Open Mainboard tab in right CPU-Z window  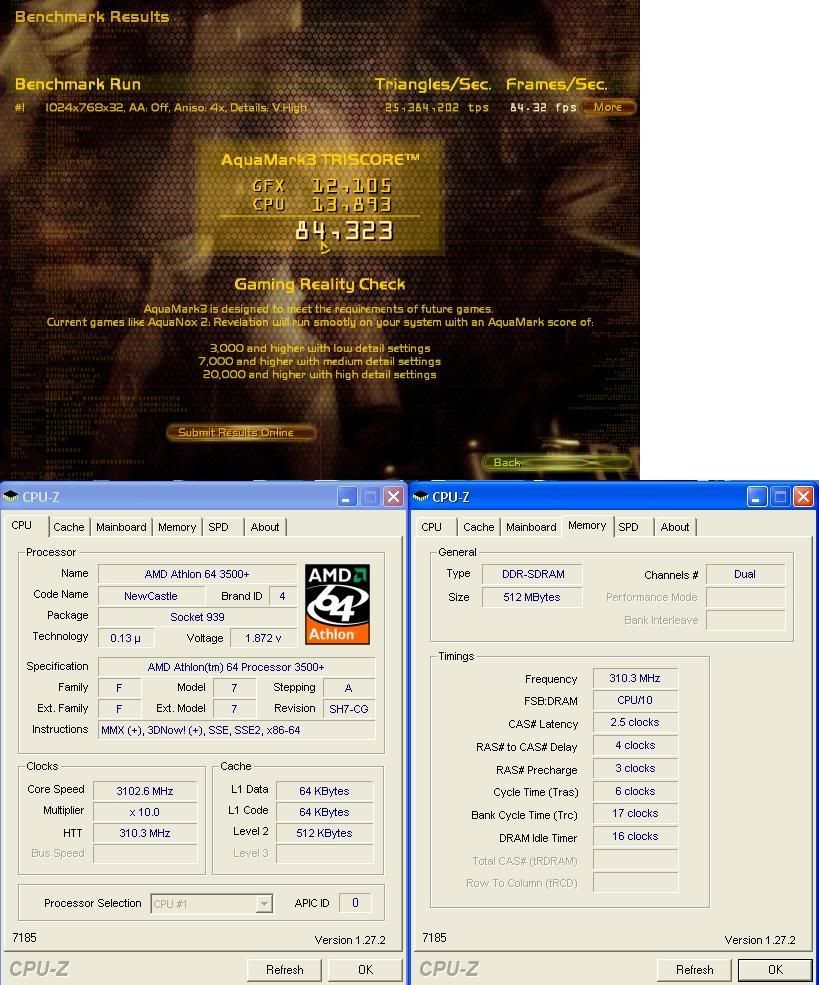click(531, 527)
